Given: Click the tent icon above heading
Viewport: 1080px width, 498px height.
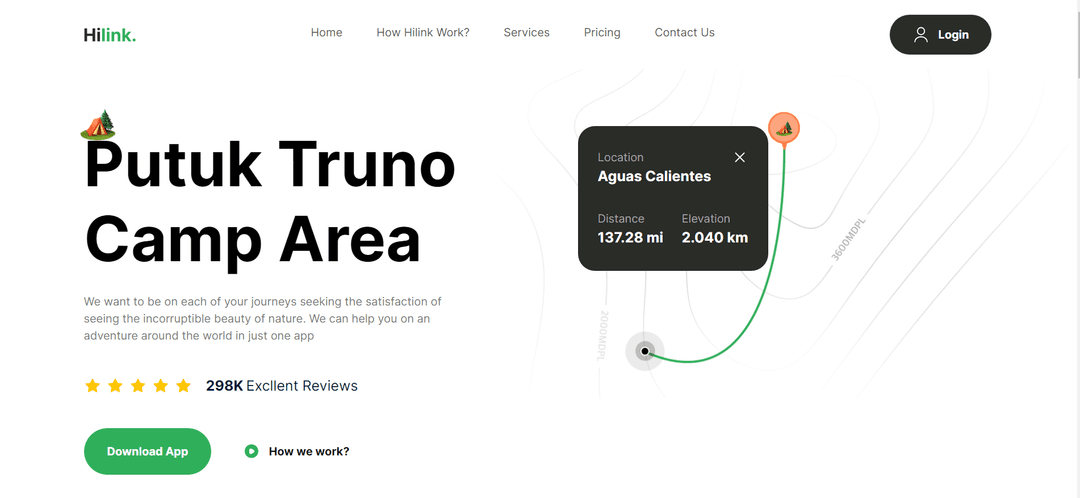Looking at the screenshot, I should pos(98,125).
